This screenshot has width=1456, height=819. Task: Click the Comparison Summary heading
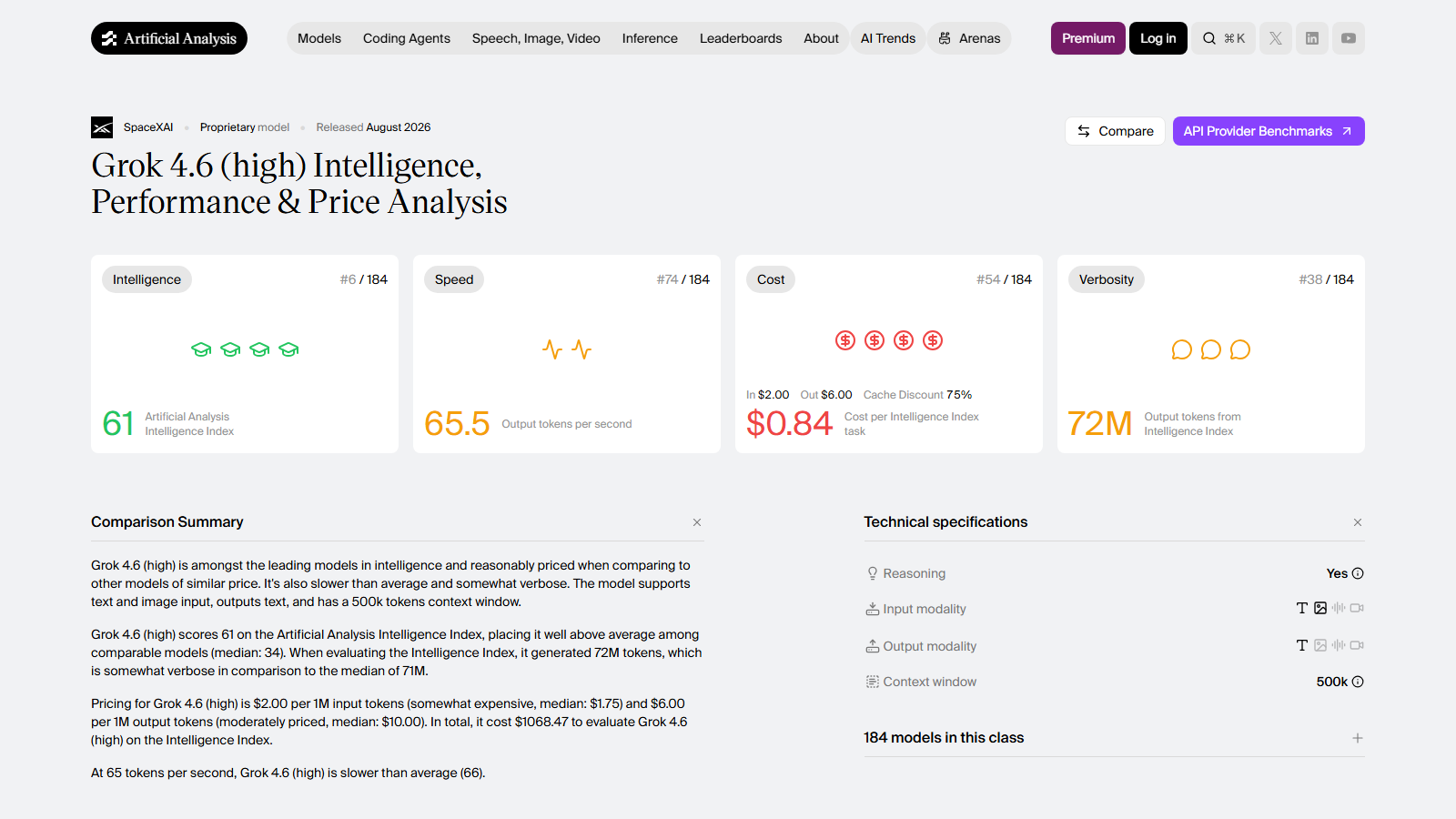coord(167,522)
